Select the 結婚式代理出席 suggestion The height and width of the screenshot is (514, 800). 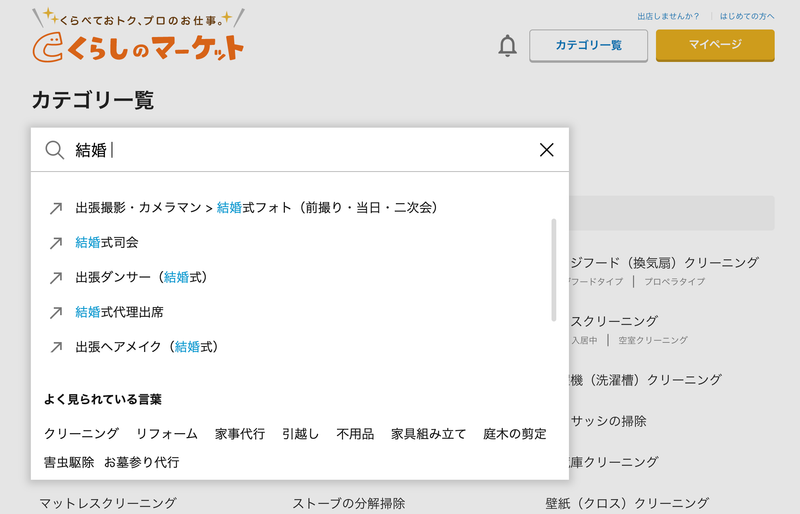(119, 312)
